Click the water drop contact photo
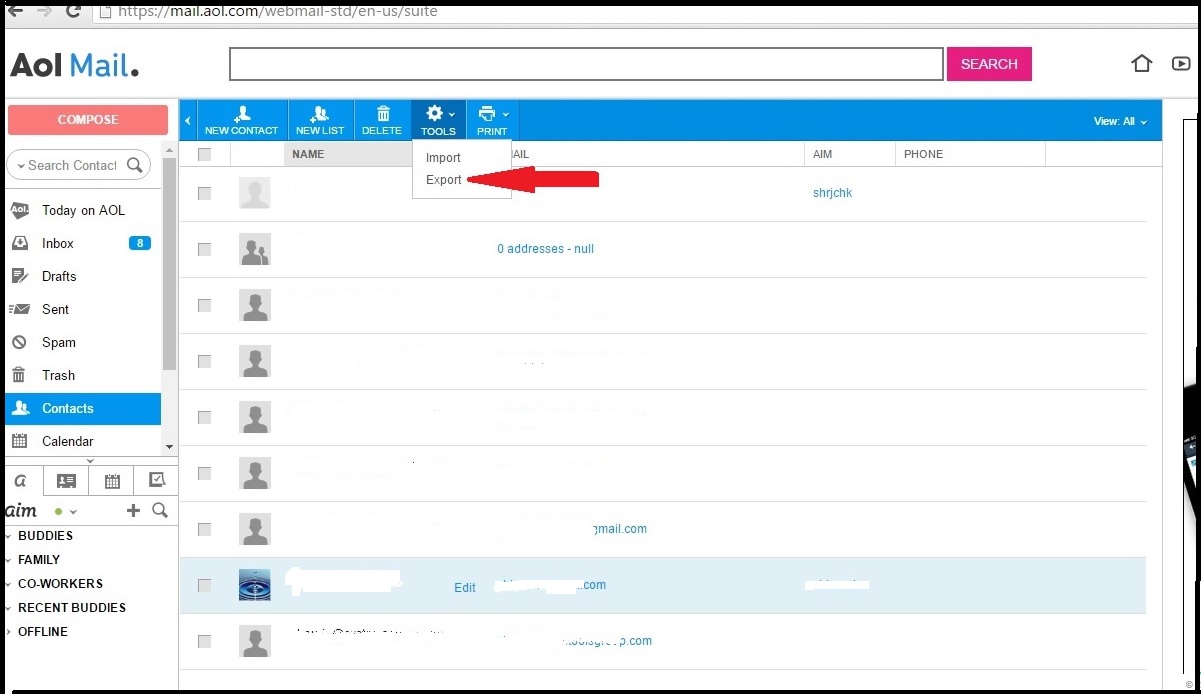Viewport: 1201px width, 694px height. 255,585
